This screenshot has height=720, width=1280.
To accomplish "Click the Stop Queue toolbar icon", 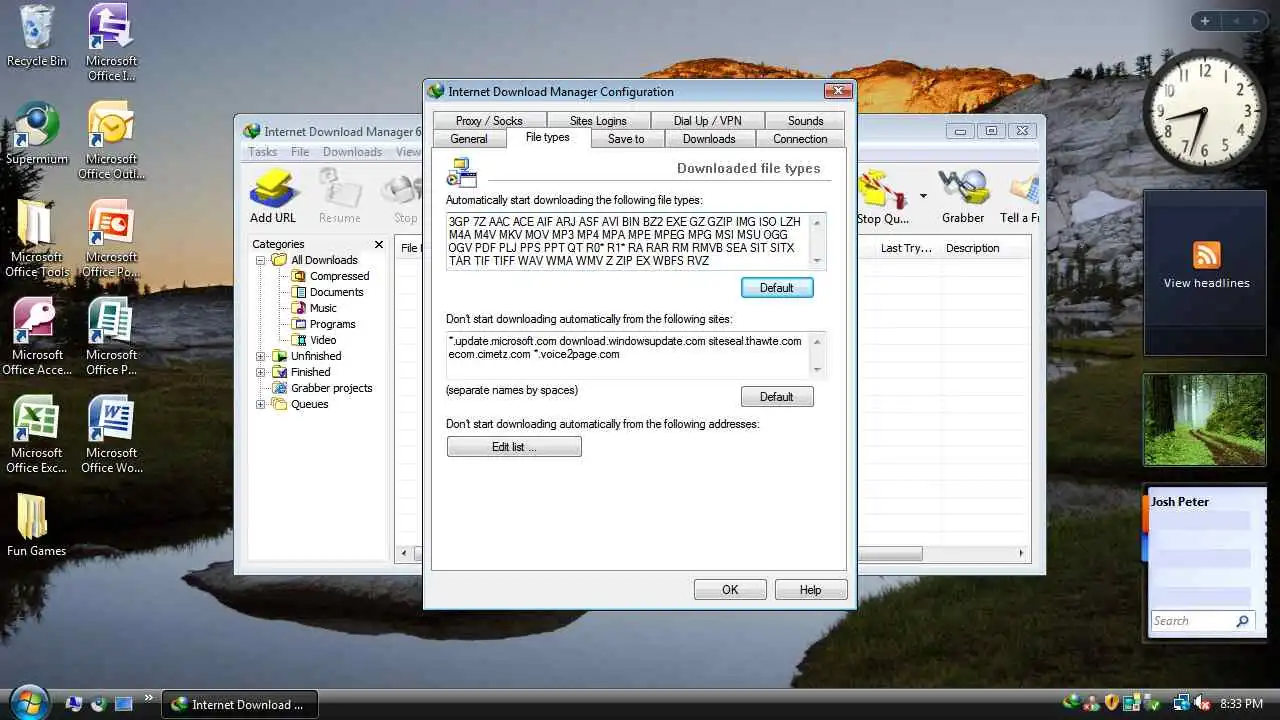I will [882, 197].
